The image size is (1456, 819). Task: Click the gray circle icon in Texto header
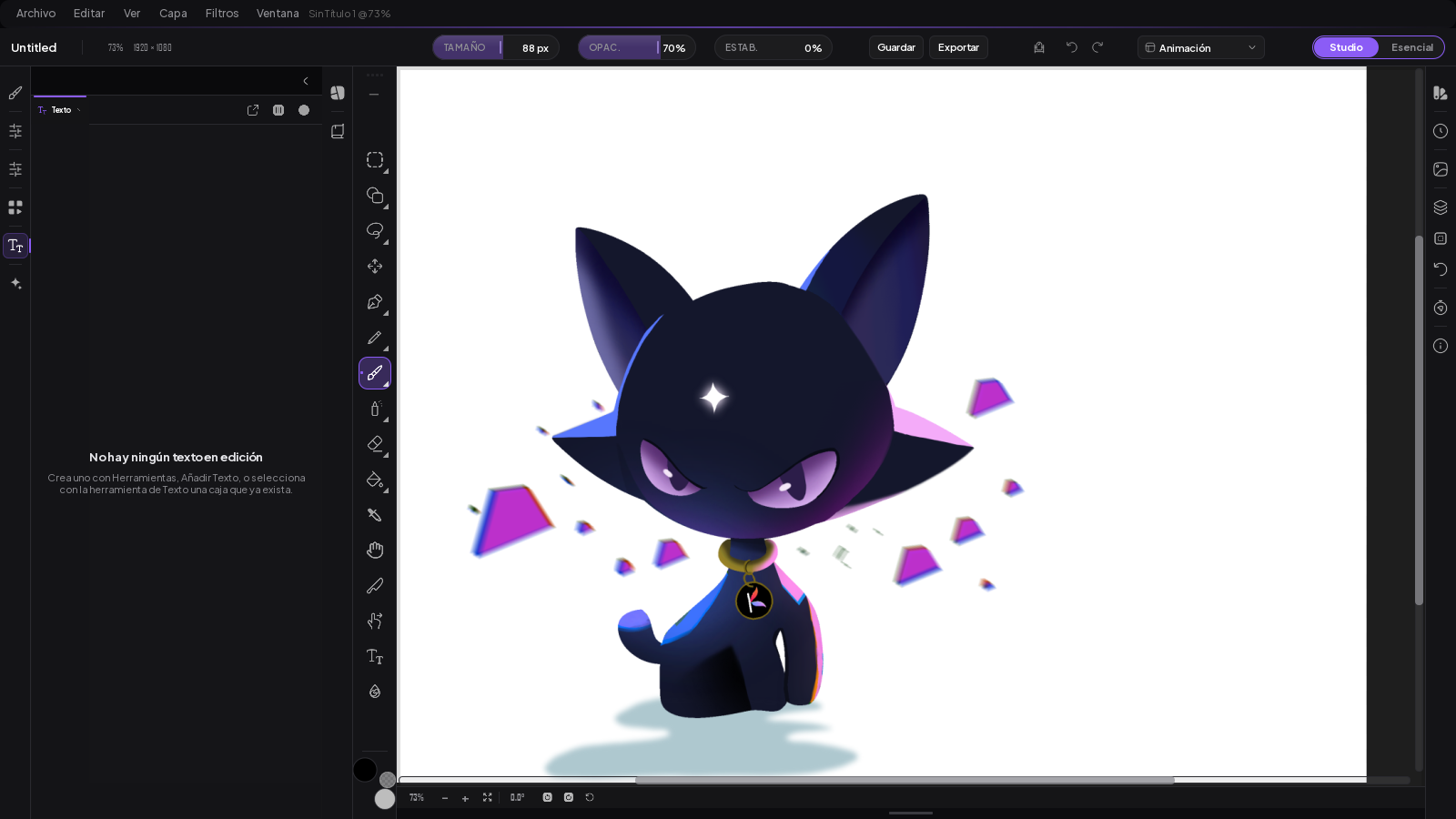pos(304,110)
